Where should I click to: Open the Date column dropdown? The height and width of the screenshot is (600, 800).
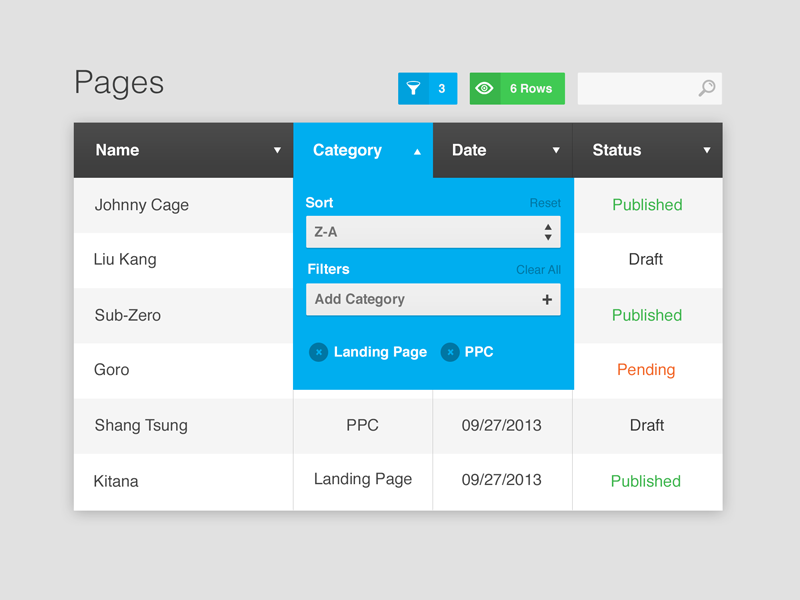point(556,150)
